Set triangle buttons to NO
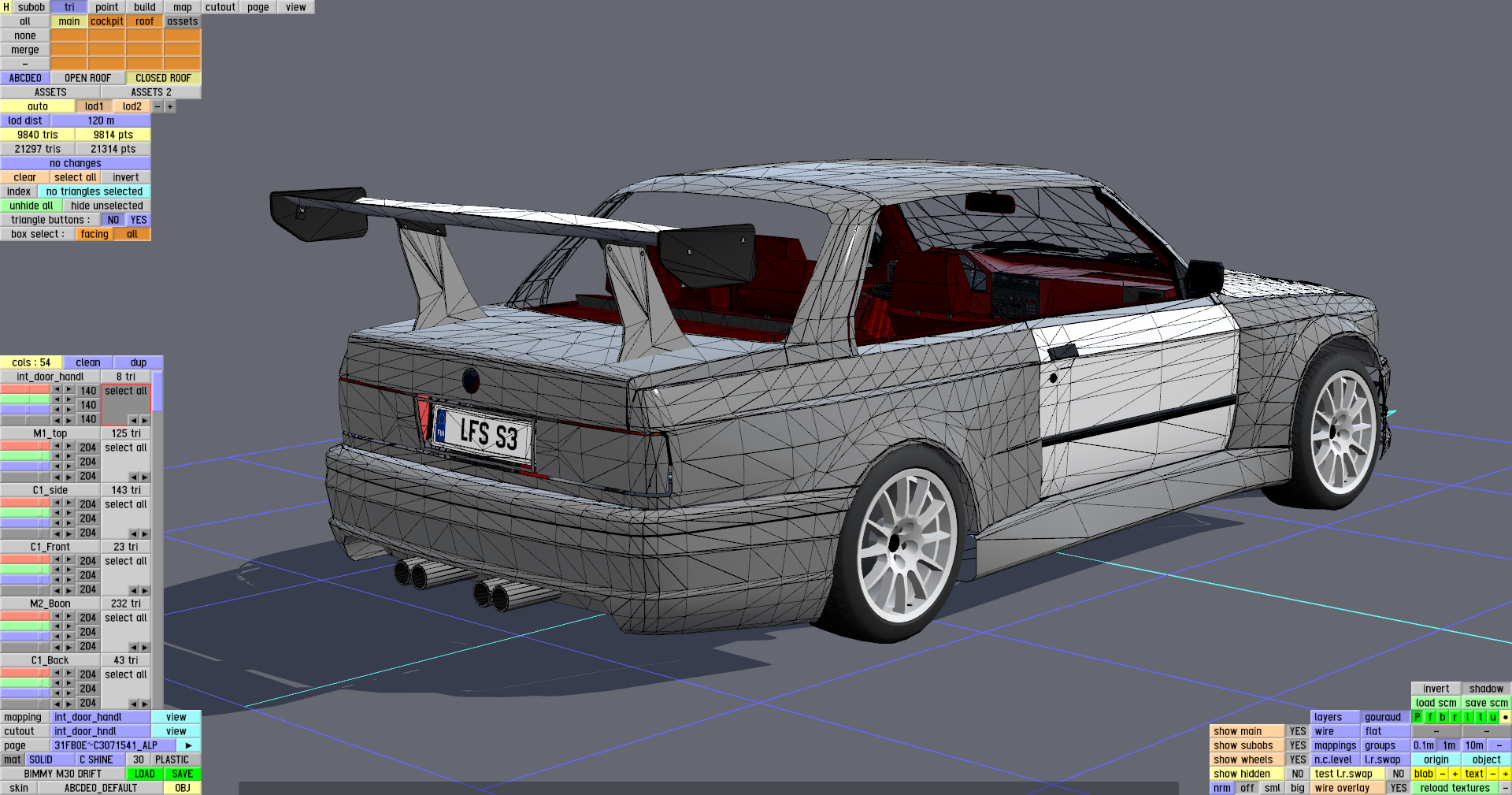The width and height of the screenshot is (1512, 795). click(113, 220)
